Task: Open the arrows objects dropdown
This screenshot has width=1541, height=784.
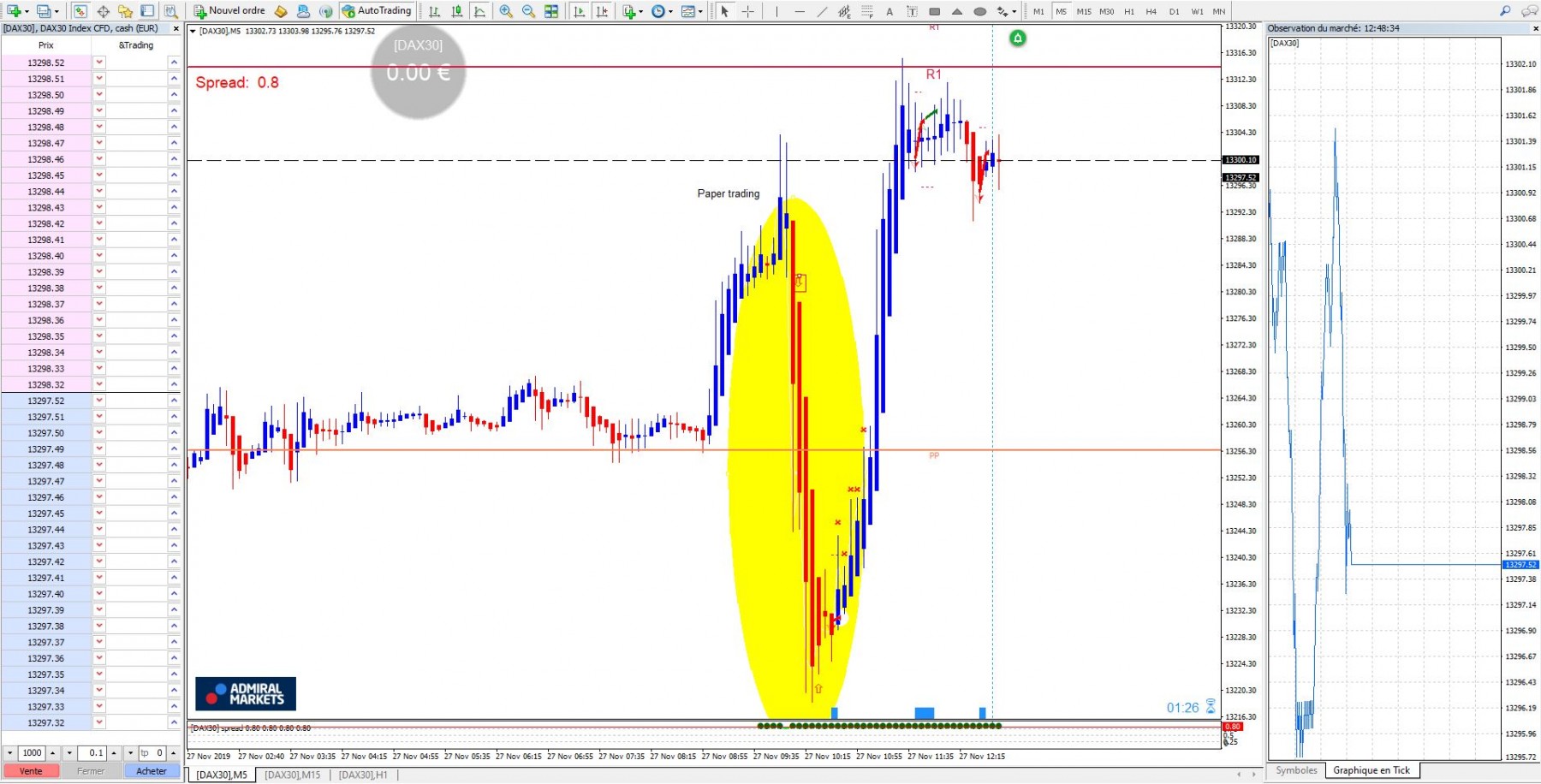Action: point(1007,11)
